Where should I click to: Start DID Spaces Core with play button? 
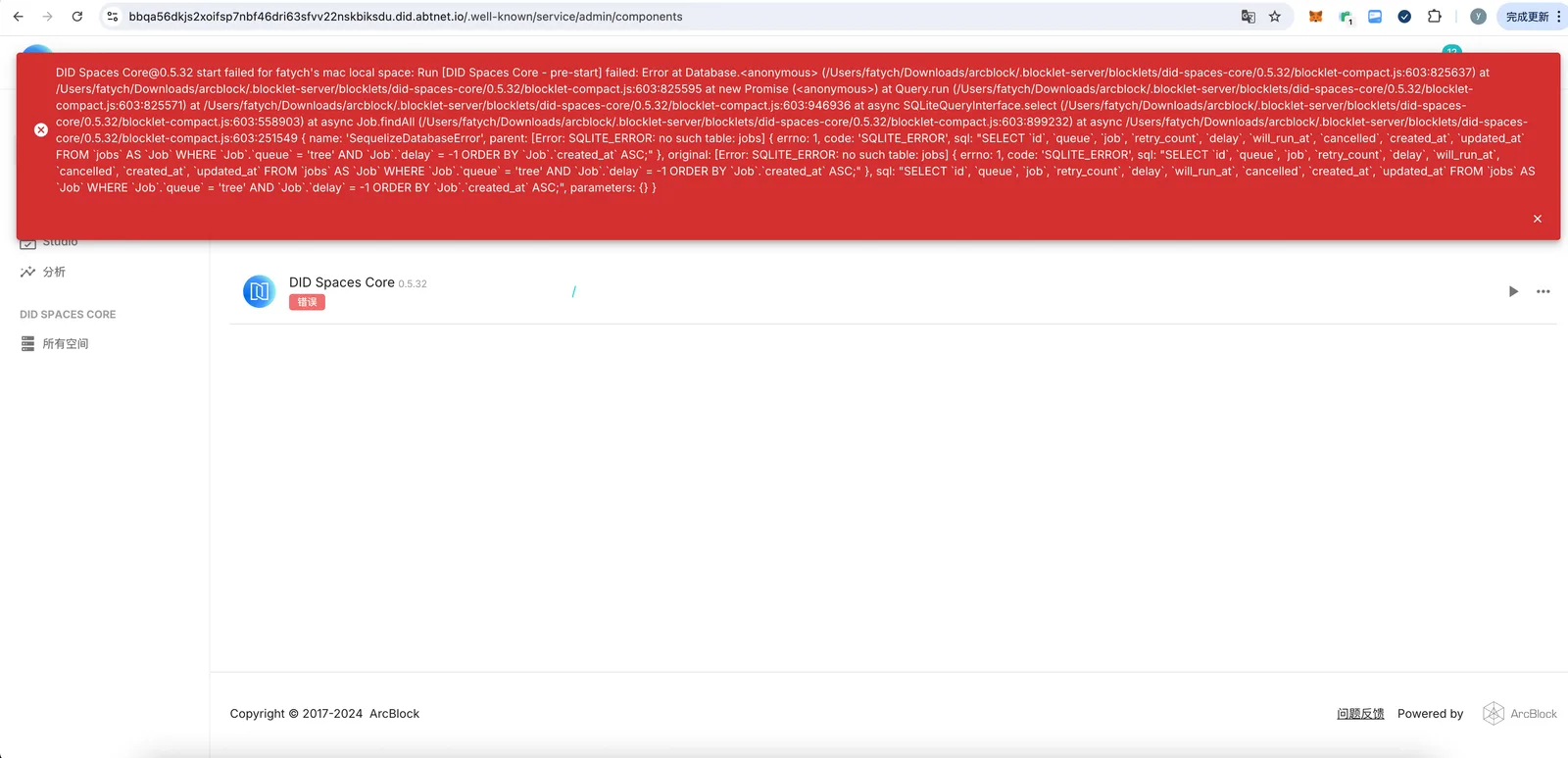[x=1513, y=291]
